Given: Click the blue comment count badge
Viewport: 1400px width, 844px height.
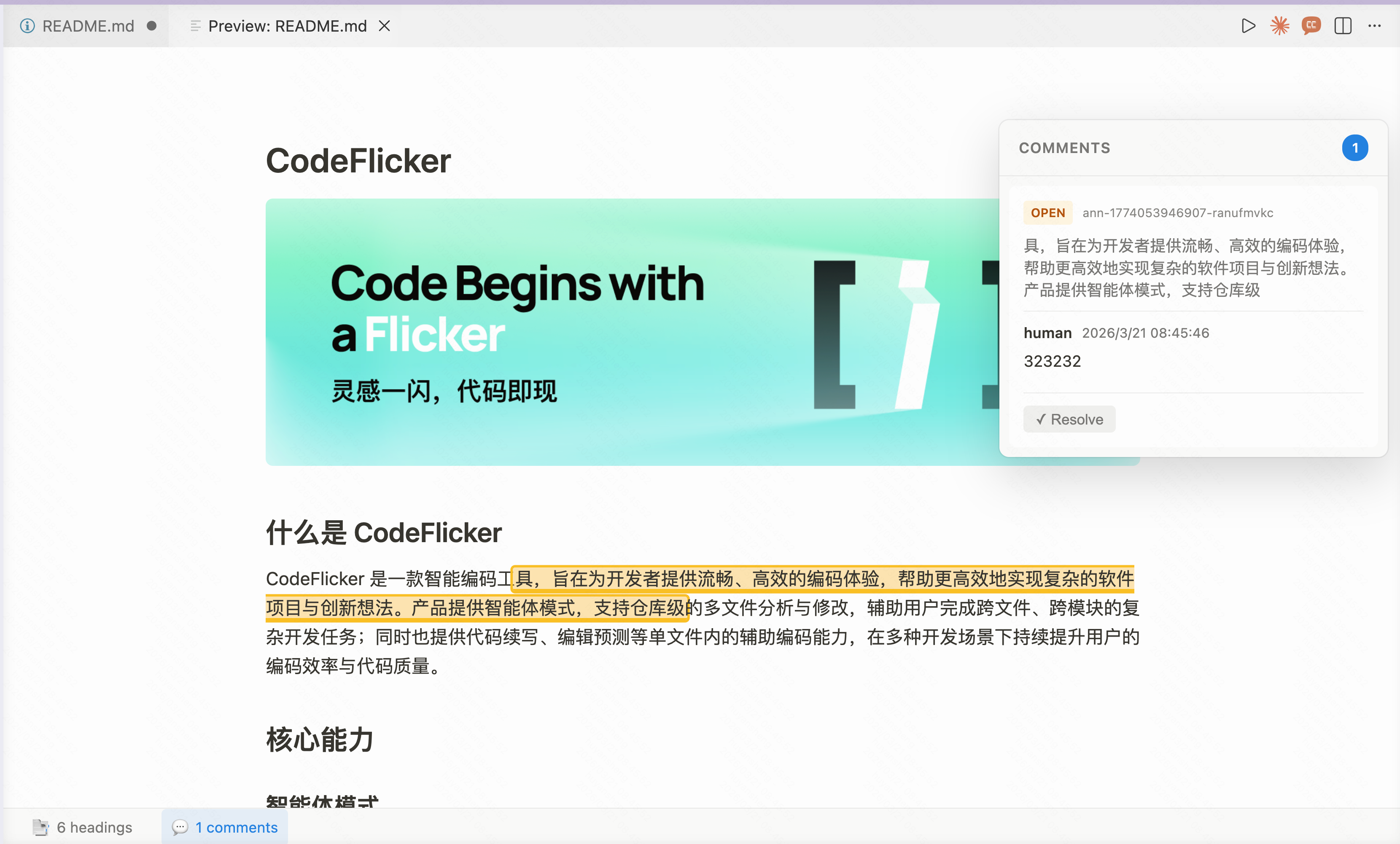Looking at the screenshot, I should click(x=1354, y=148).
